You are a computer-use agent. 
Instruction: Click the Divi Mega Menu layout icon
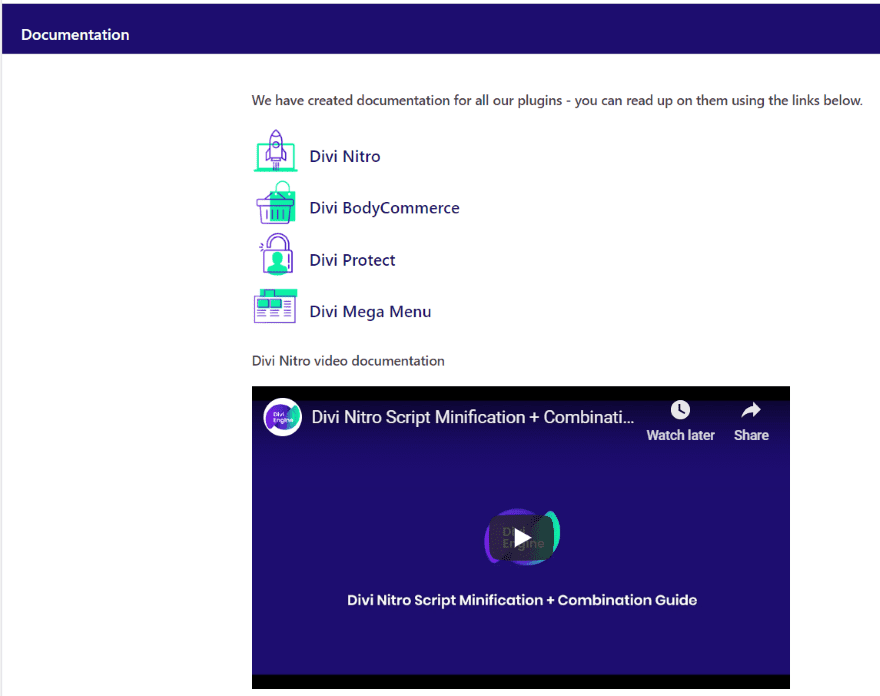pos(275,306)
